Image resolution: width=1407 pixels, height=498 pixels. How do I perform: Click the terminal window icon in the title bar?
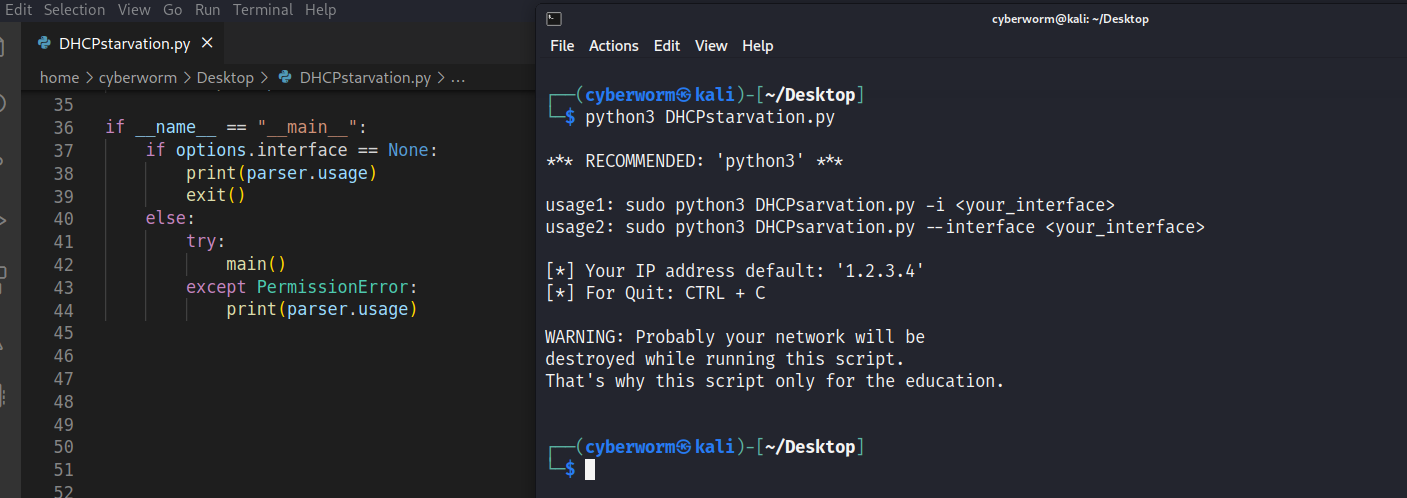555,19
